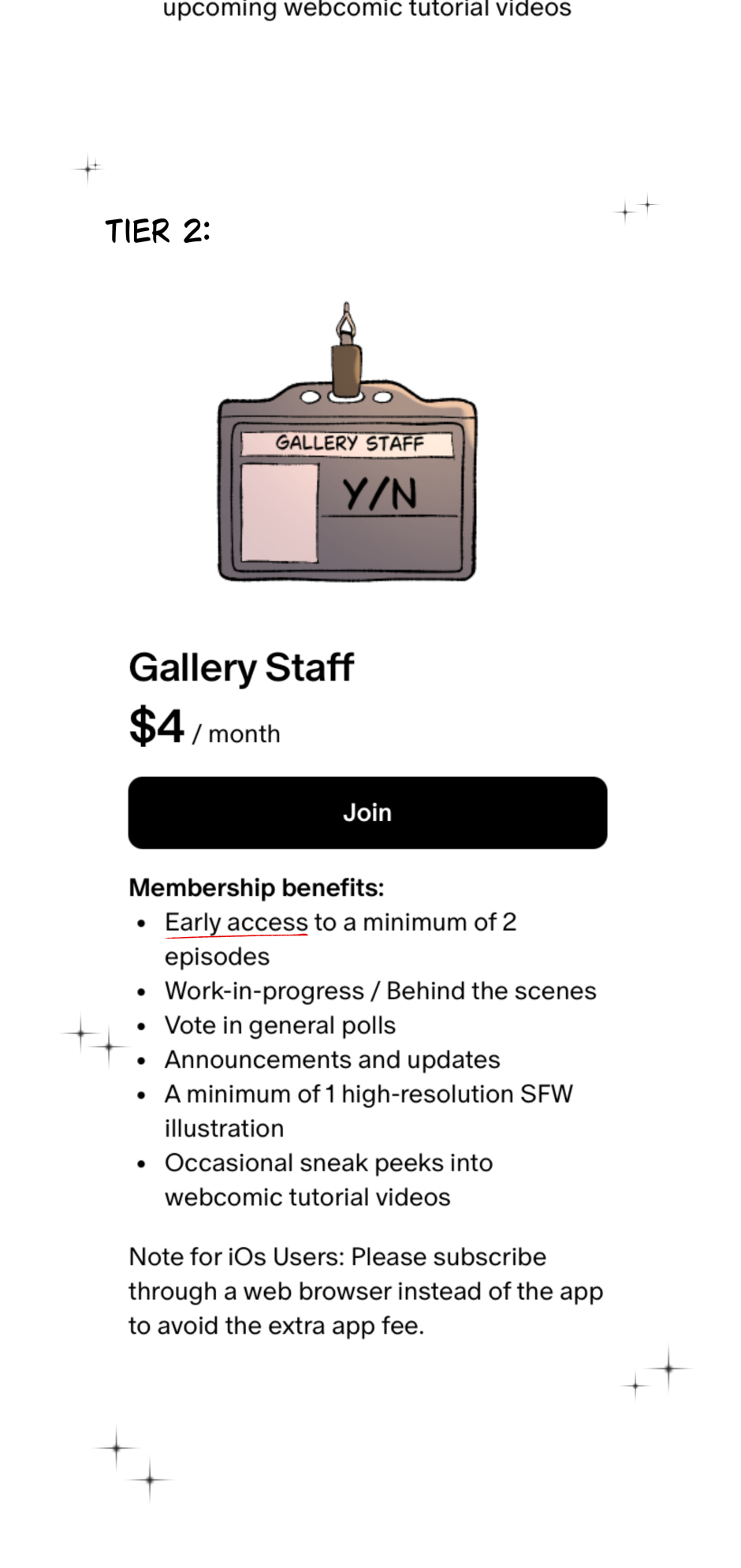This screenshot has height=1568, width=741.
Task: Click the Vote in general polls benefit
Action: pos(280,1025)
